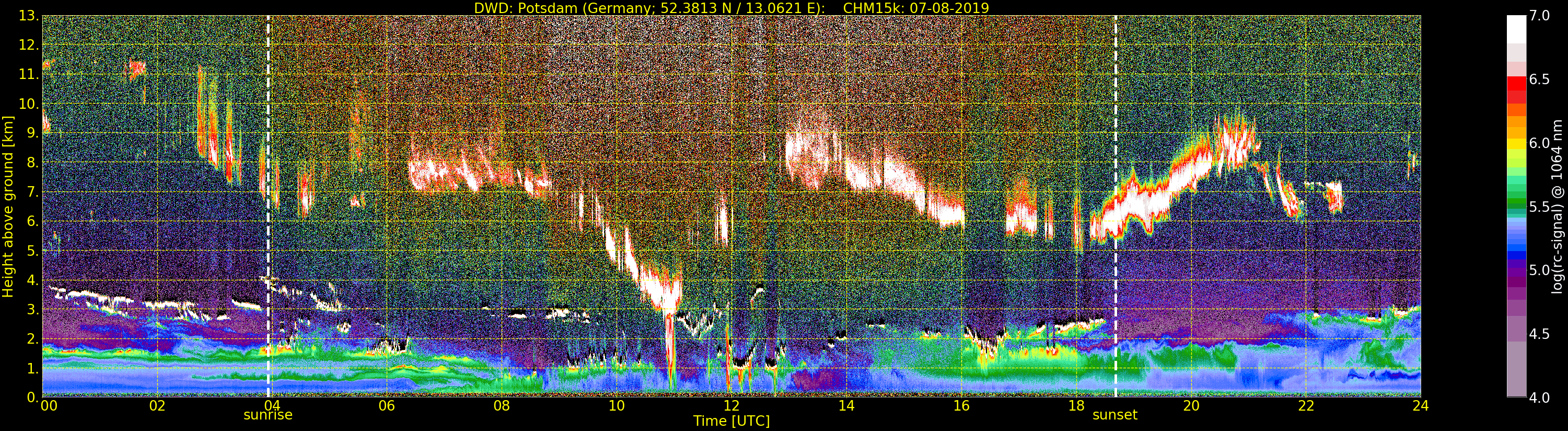
Task: Click the "7.0" colorbar tick label
Action: click(x=1540, y=16)
